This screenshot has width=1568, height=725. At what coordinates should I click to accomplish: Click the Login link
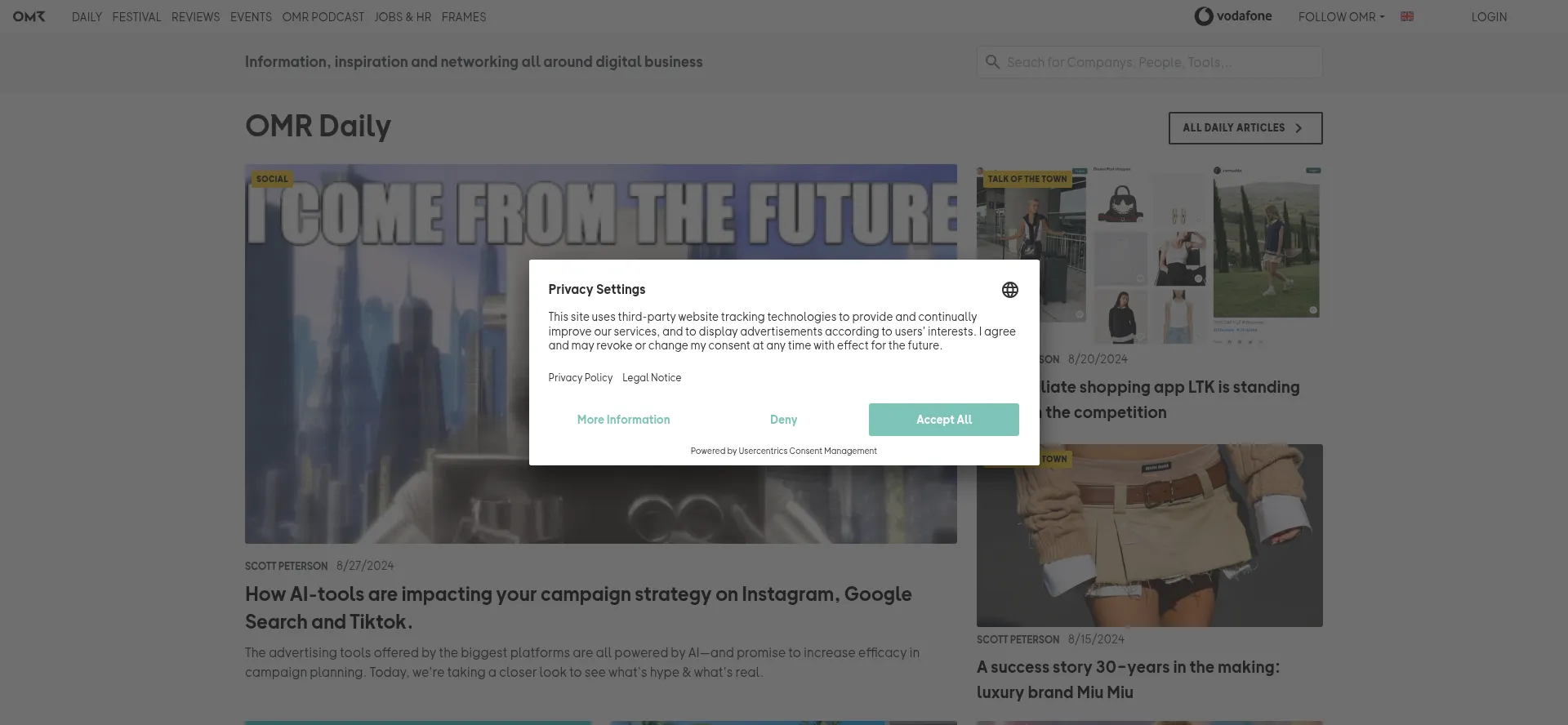1489,17
